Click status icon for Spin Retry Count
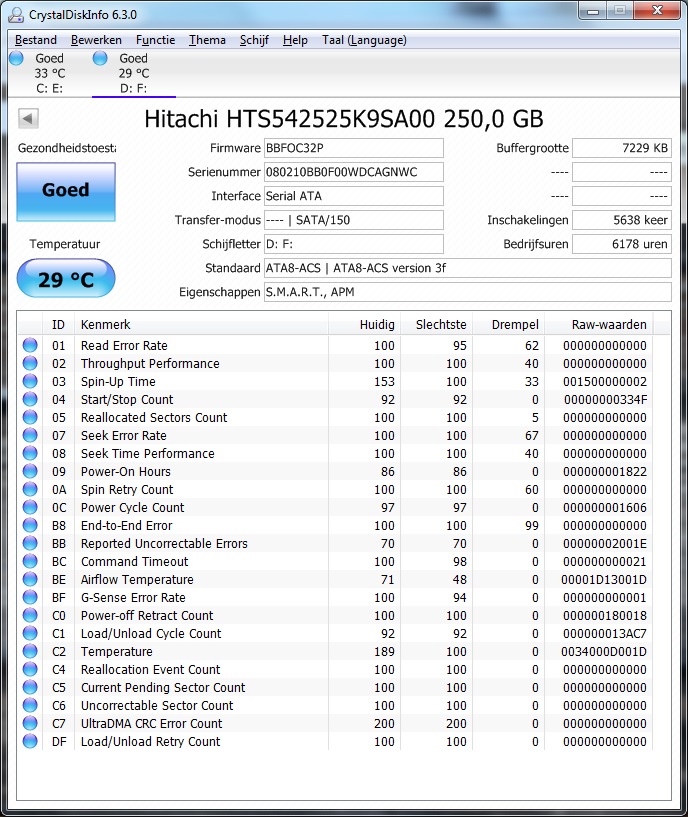Image resolution: width=688 pixels, height=817 pixels. 30,489
